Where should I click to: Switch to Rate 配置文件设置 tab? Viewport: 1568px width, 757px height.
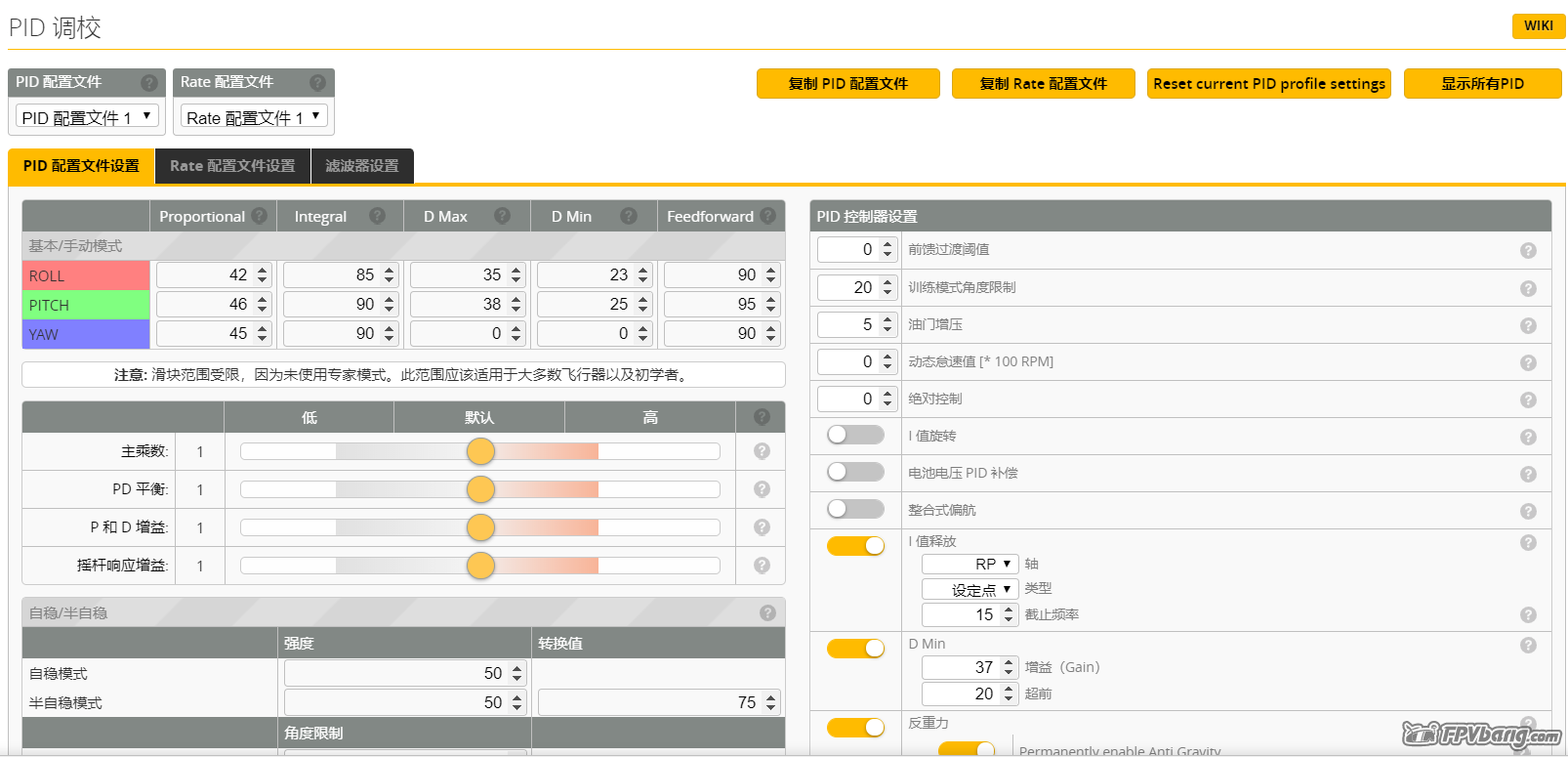232,166
